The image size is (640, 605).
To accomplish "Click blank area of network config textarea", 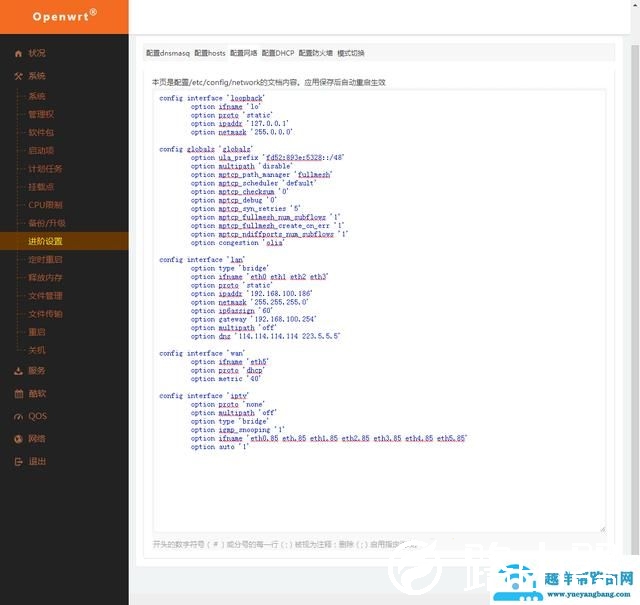I will (x=380, y=490).
